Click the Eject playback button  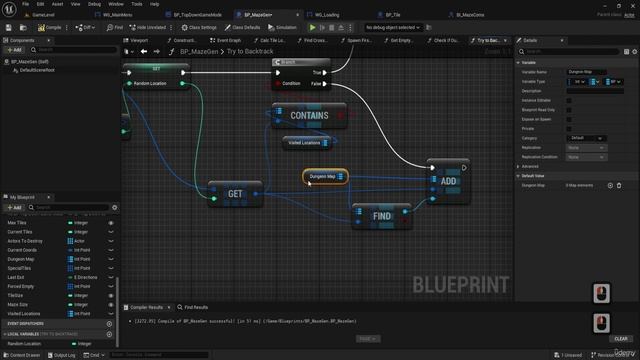[341, 27]
